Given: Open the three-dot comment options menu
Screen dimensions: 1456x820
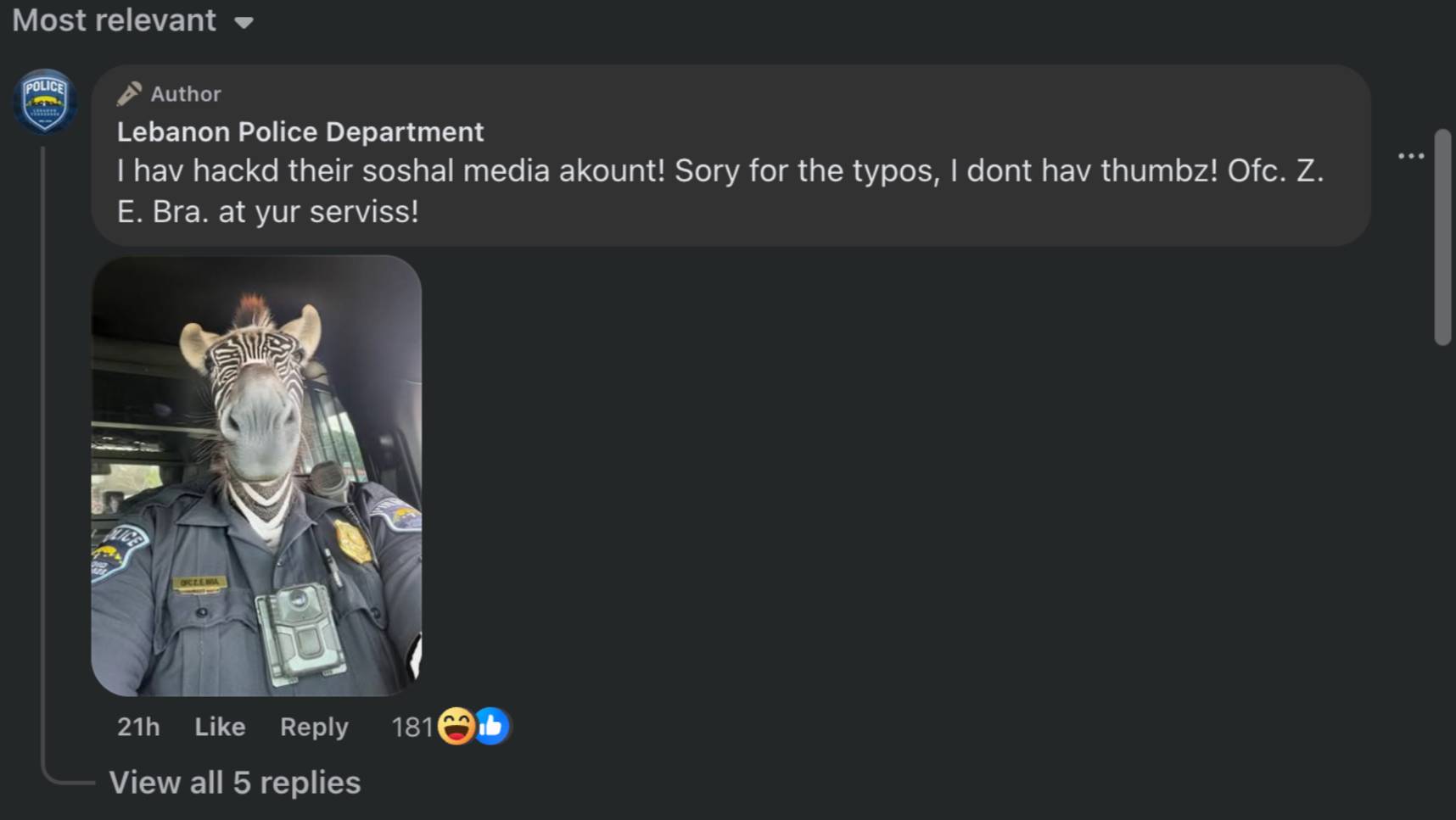Looking at the screenshot, I should click(x=1410, y=156).
